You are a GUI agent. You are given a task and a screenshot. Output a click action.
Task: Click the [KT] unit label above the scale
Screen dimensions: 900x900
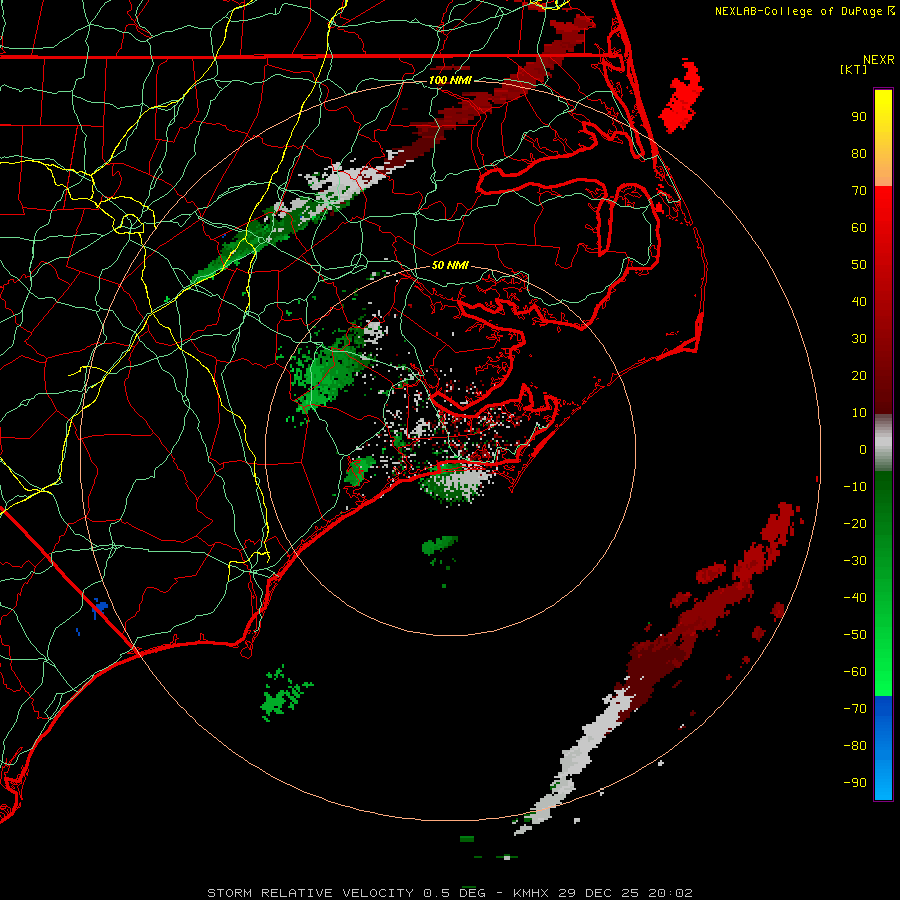pyautogui.click(x=854, y=69)
